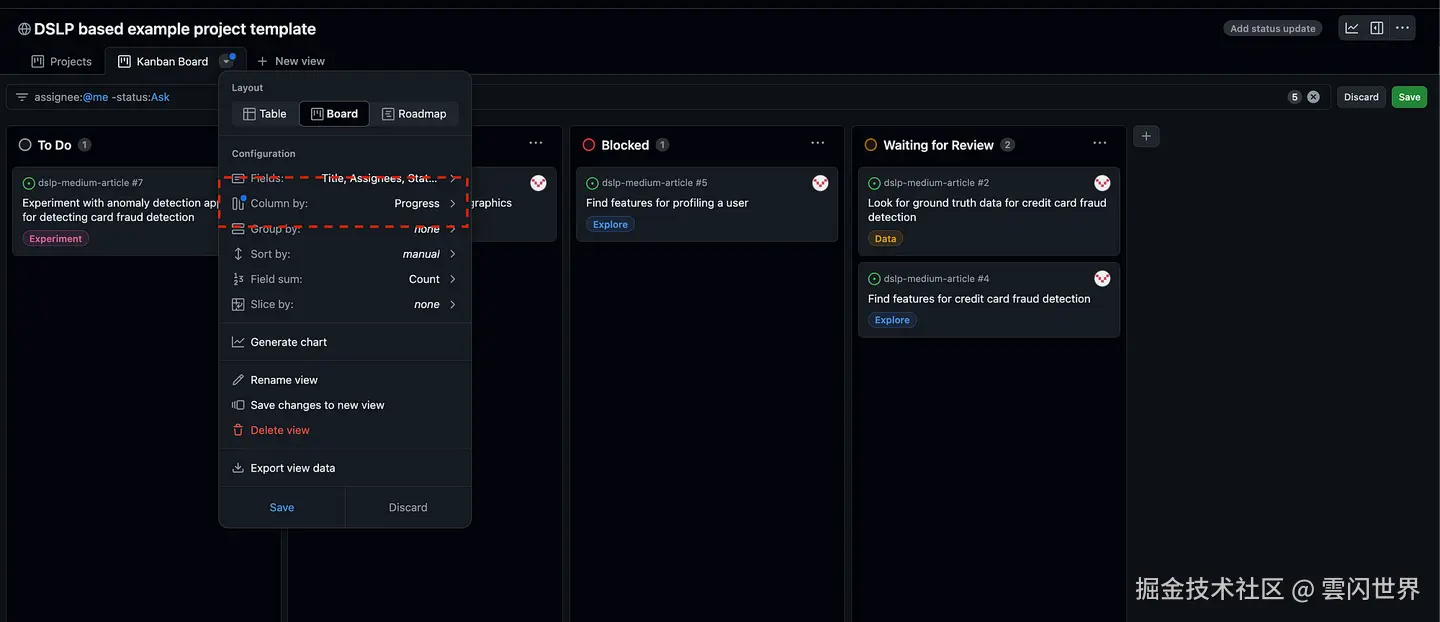Open the Blocked column options menu
This screenshot has height=622, width=1440.
(x=818, y=144)
